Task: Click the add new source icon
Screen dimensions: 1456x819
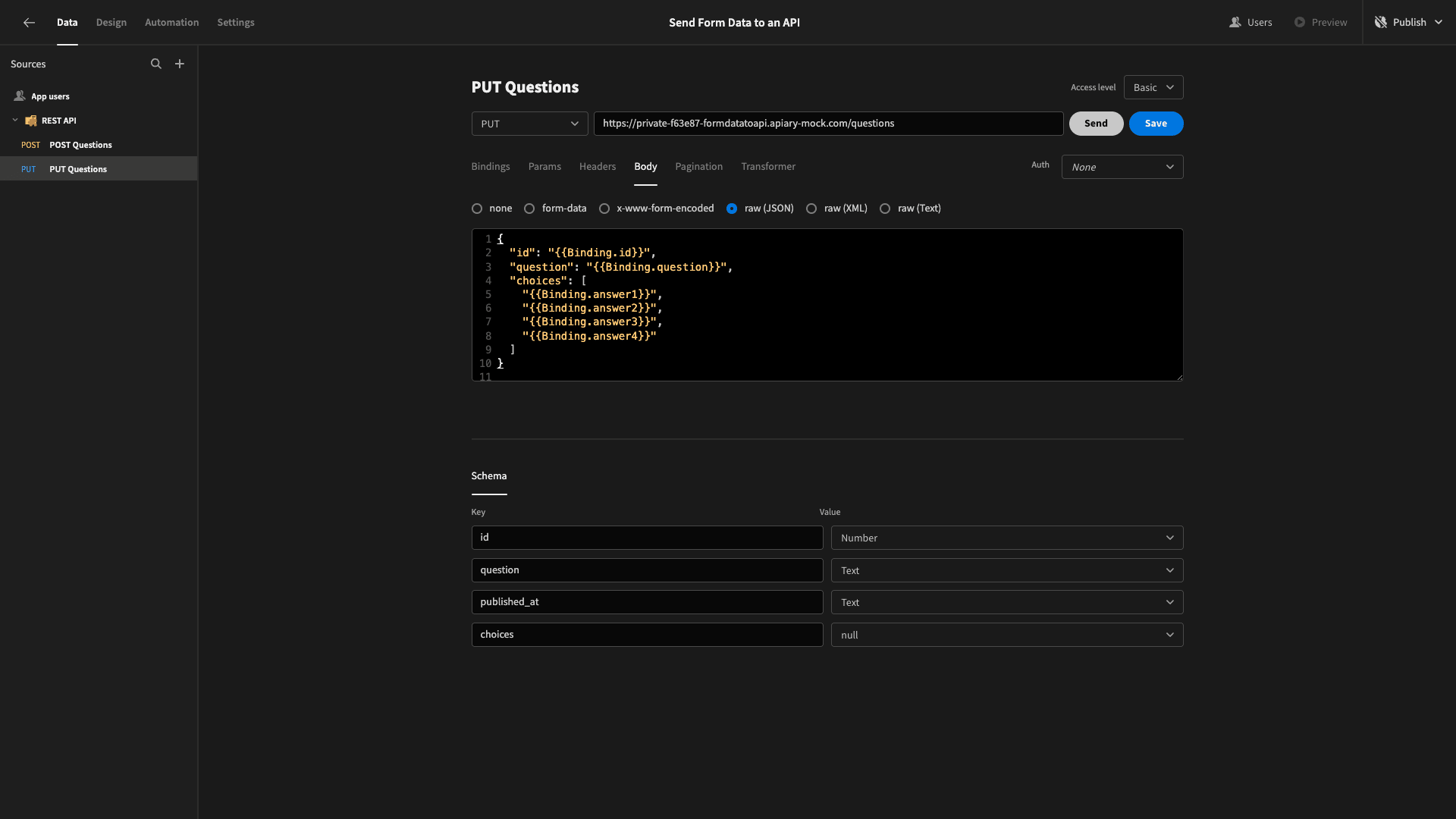Action: [x=178, y=63]
